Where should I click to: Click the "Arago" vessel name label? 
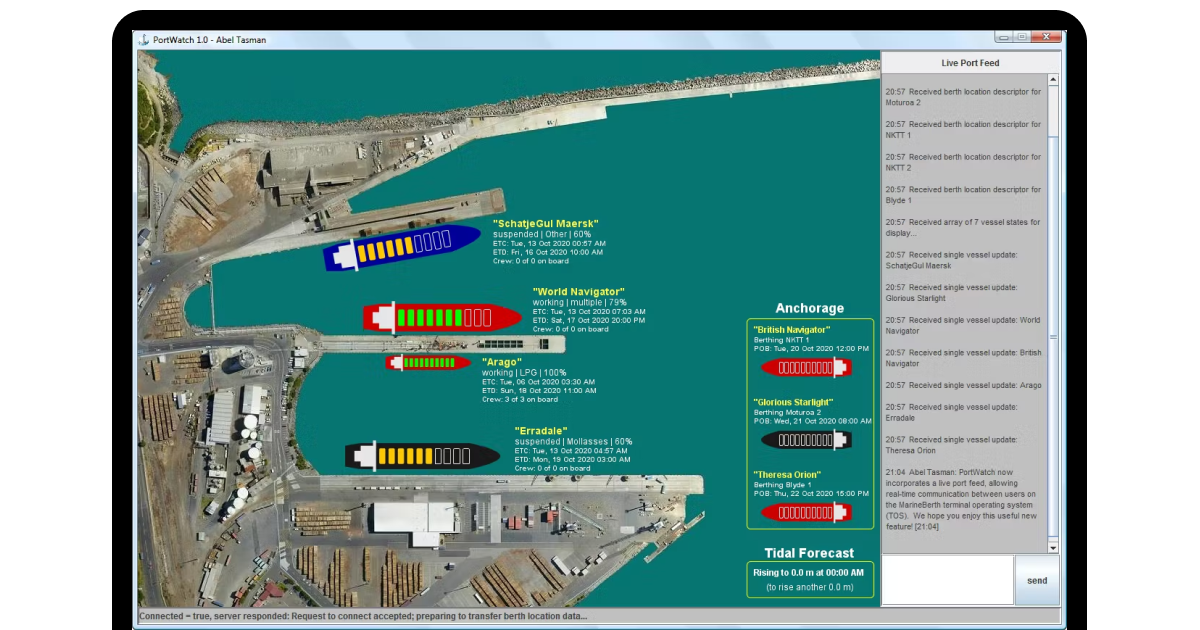click(502, 361)
